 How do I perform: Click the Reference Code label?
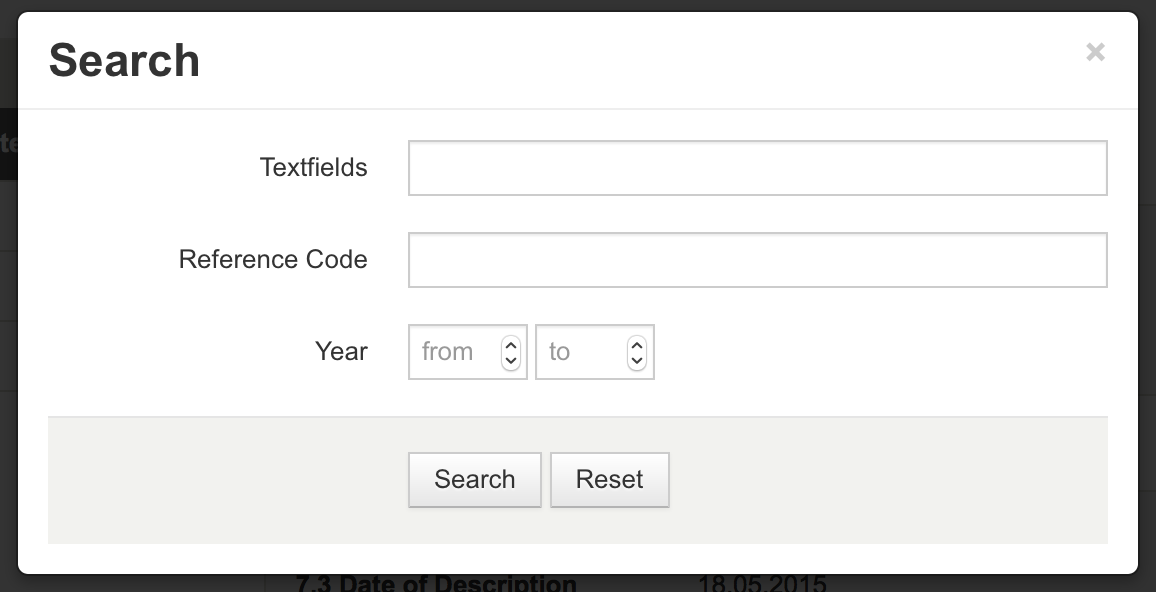tap(273, 260)
